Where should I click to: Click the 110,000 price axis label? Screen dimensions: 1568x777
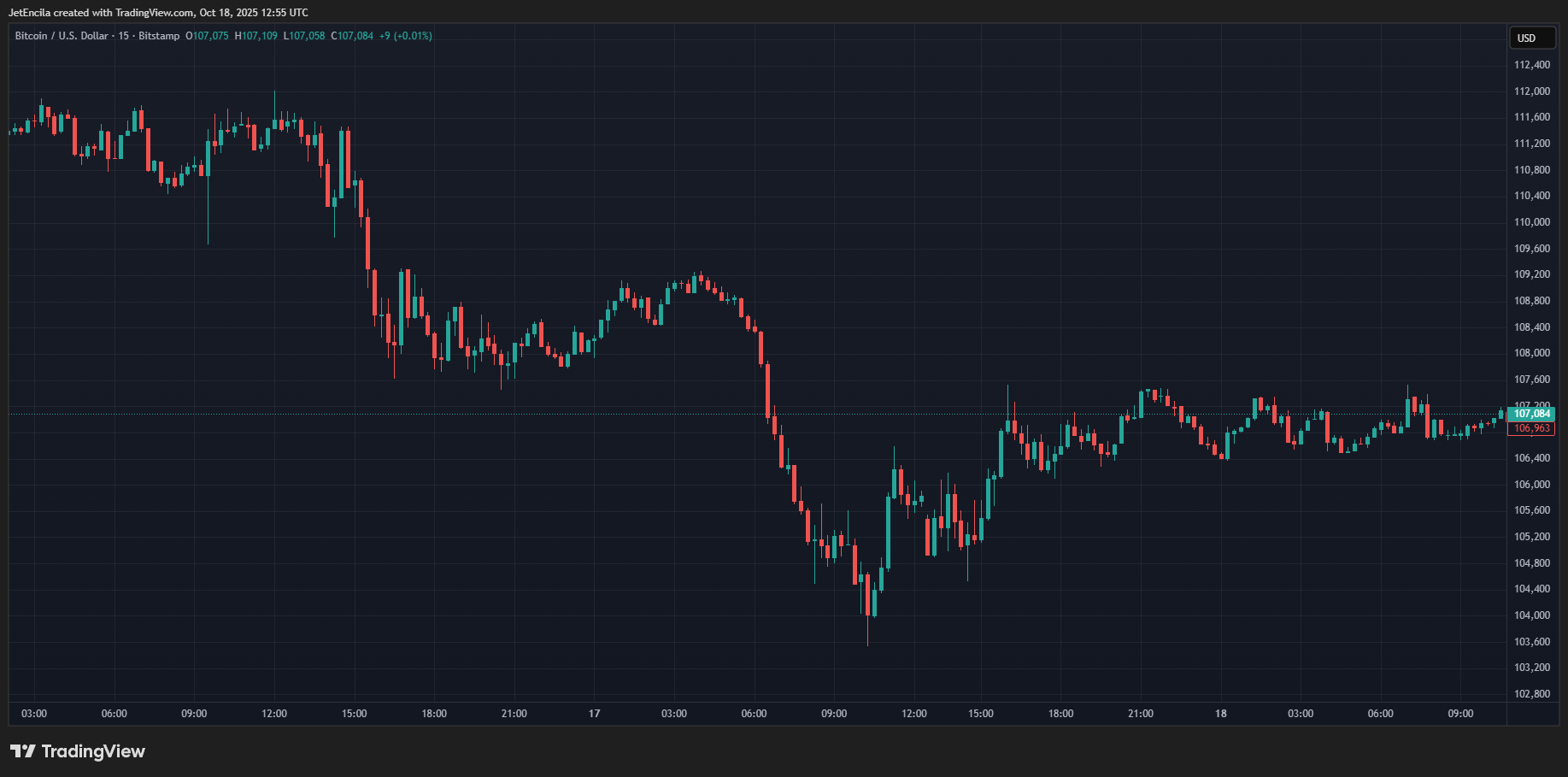point(1532,222)
